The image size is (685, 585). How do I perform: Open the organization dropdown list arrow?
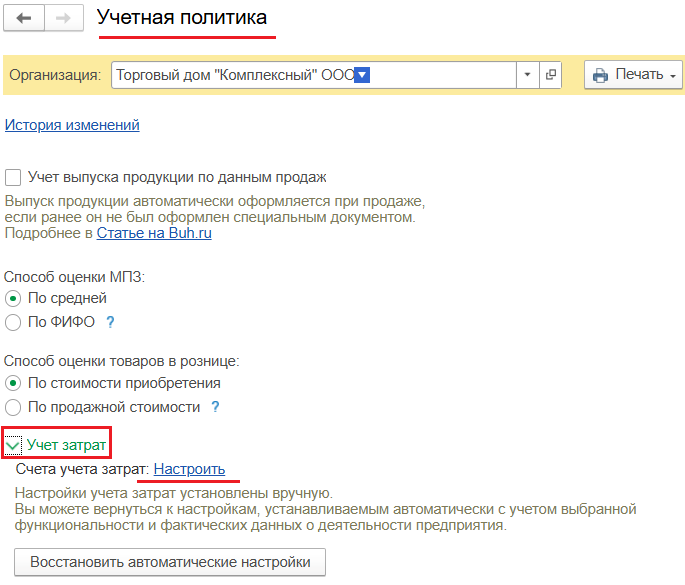pyautogui.click(x=527, y=75)
